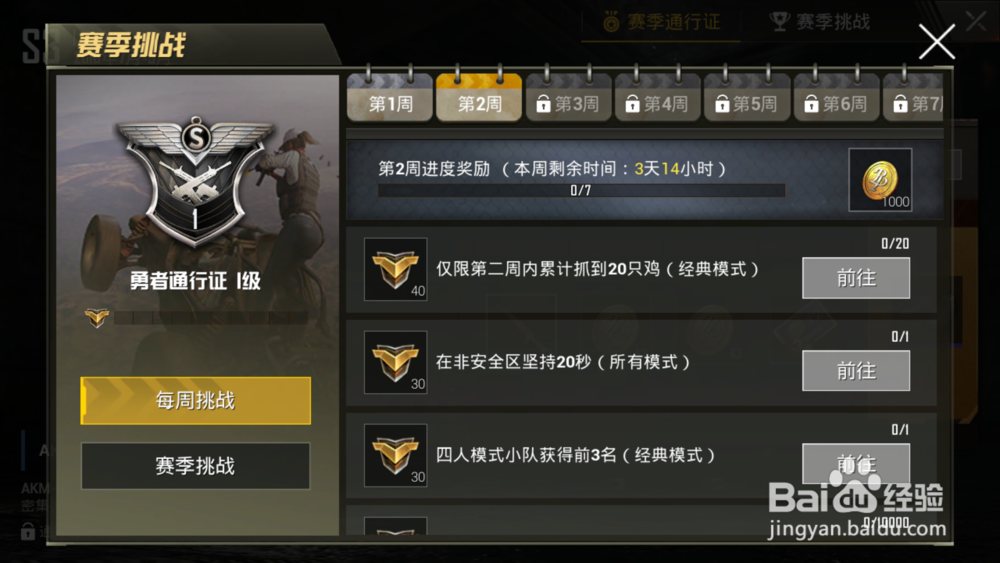Viewport: 1000px width, 563px height.
Task: Select the 每周挑战 button
Action: [196, 400]
